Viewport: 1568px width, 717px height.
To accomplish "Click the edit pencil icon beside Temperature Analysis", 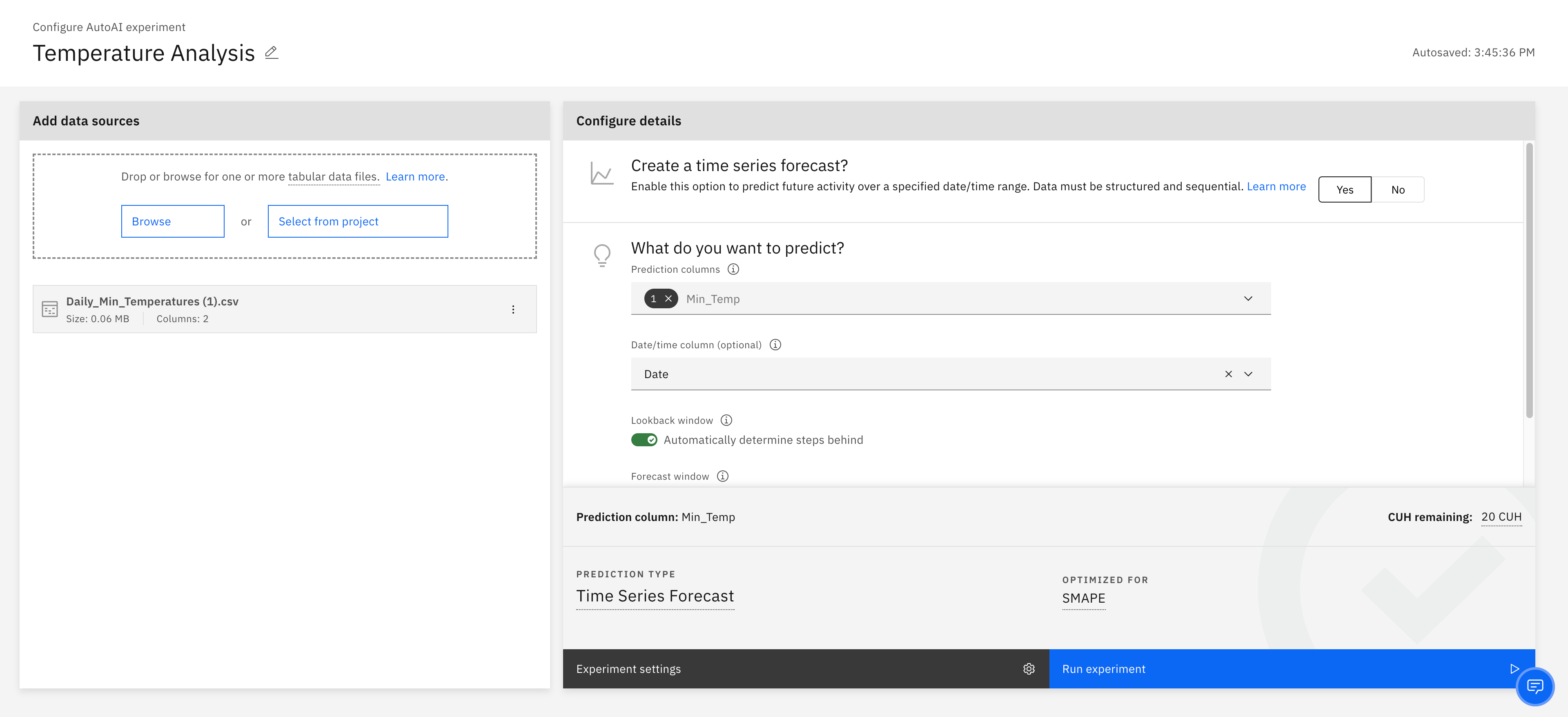I will [272, 53].
